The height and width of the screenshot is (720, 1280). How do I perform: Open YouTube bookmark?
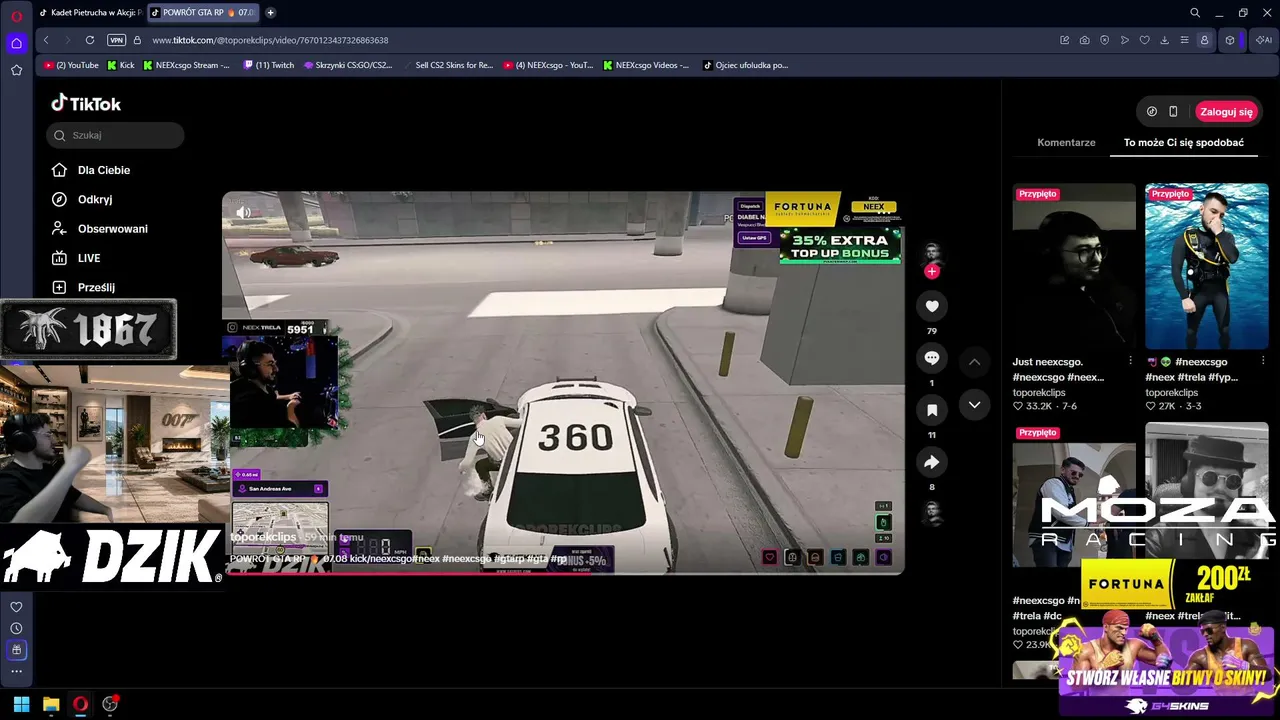(x=71, y=65)
